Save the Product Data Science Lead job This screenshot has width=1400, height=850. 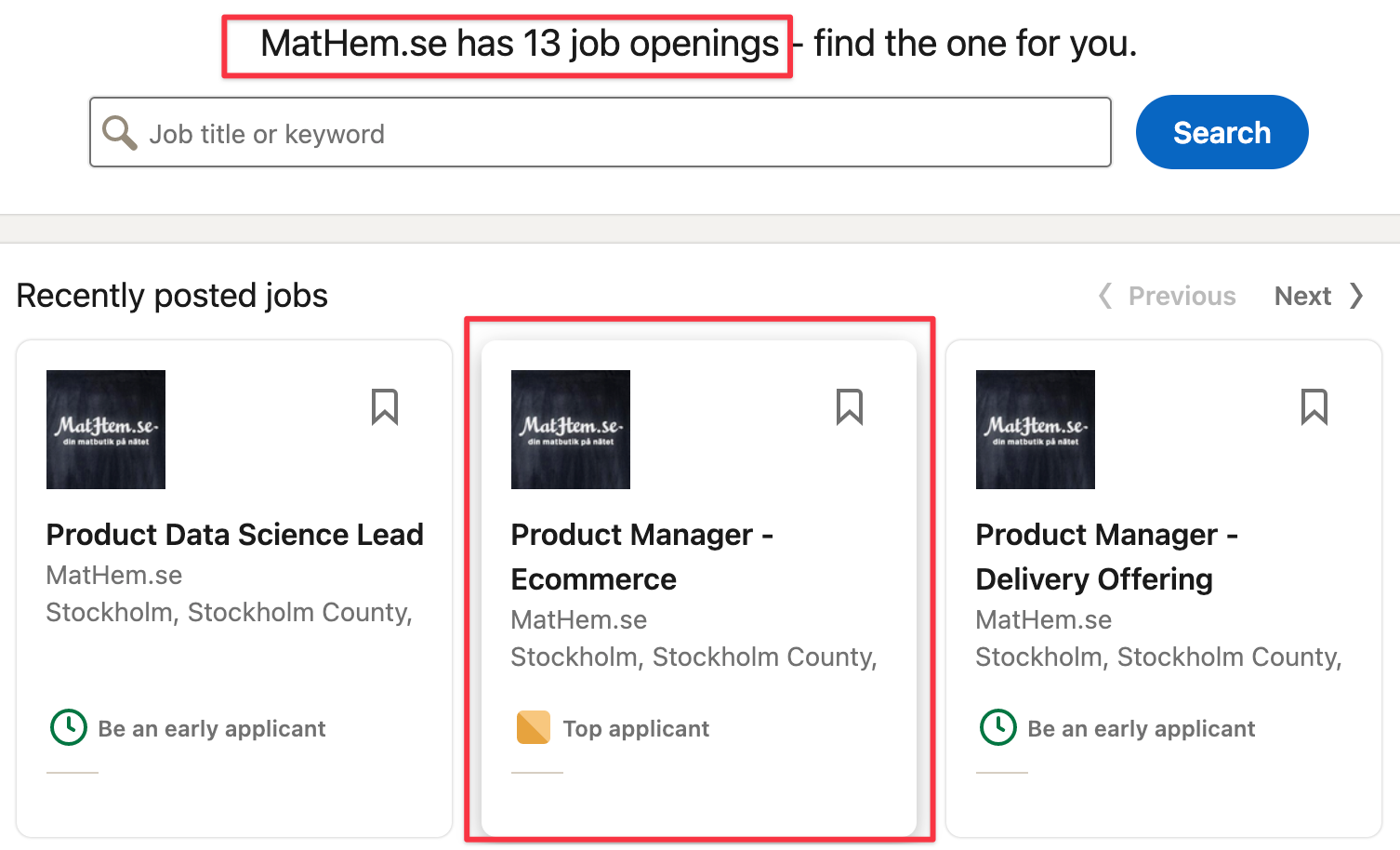coord(385,407)
